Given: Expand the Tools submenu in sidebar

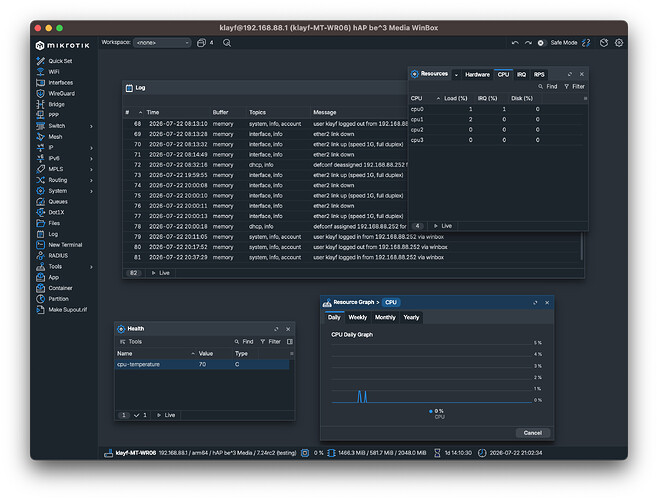Looking at the screenshot, I should click(x=91, y=267).
